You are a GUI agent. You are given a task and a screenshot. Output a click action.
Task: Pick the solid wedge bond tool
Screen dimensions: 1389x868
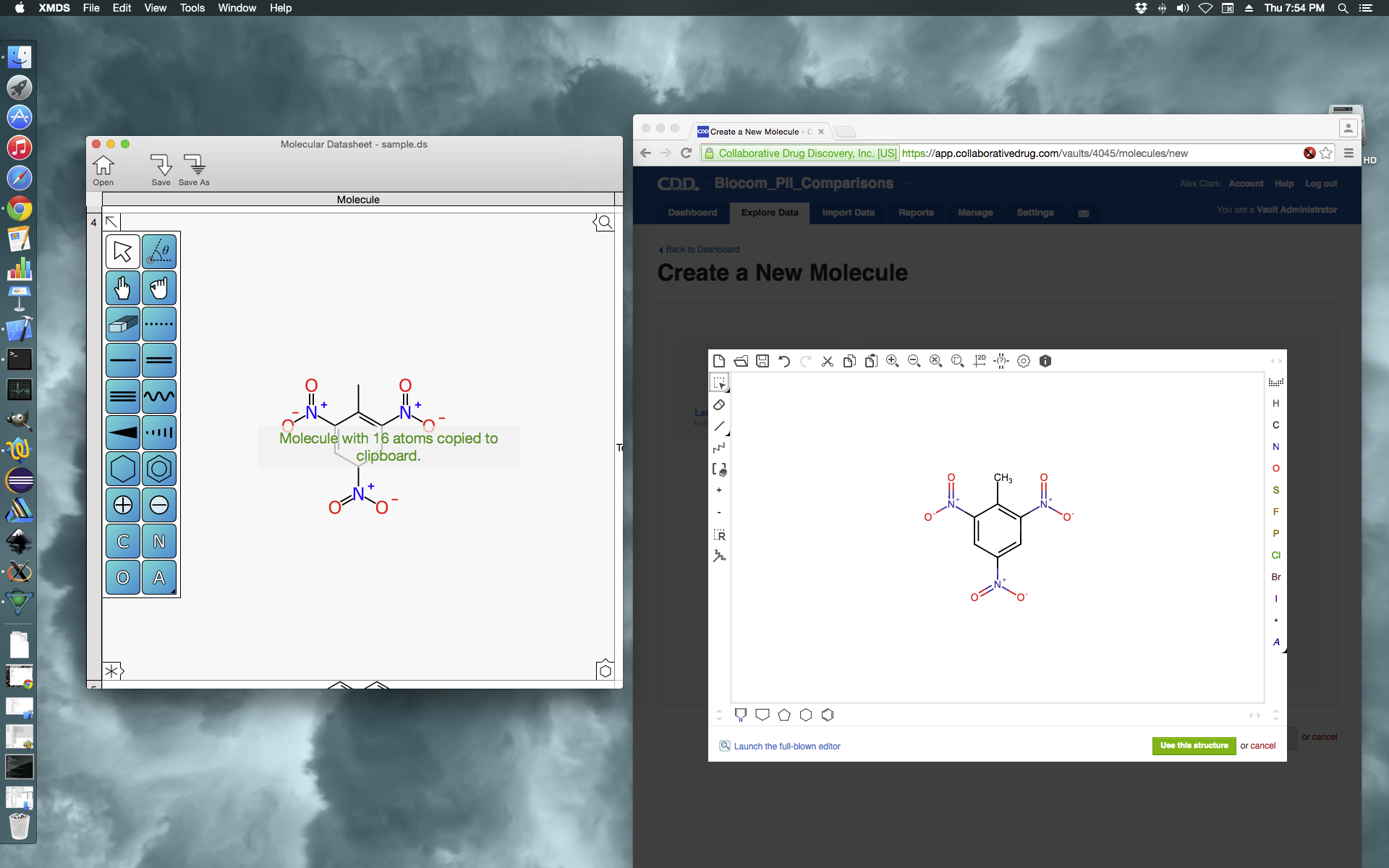coord(122,433)
